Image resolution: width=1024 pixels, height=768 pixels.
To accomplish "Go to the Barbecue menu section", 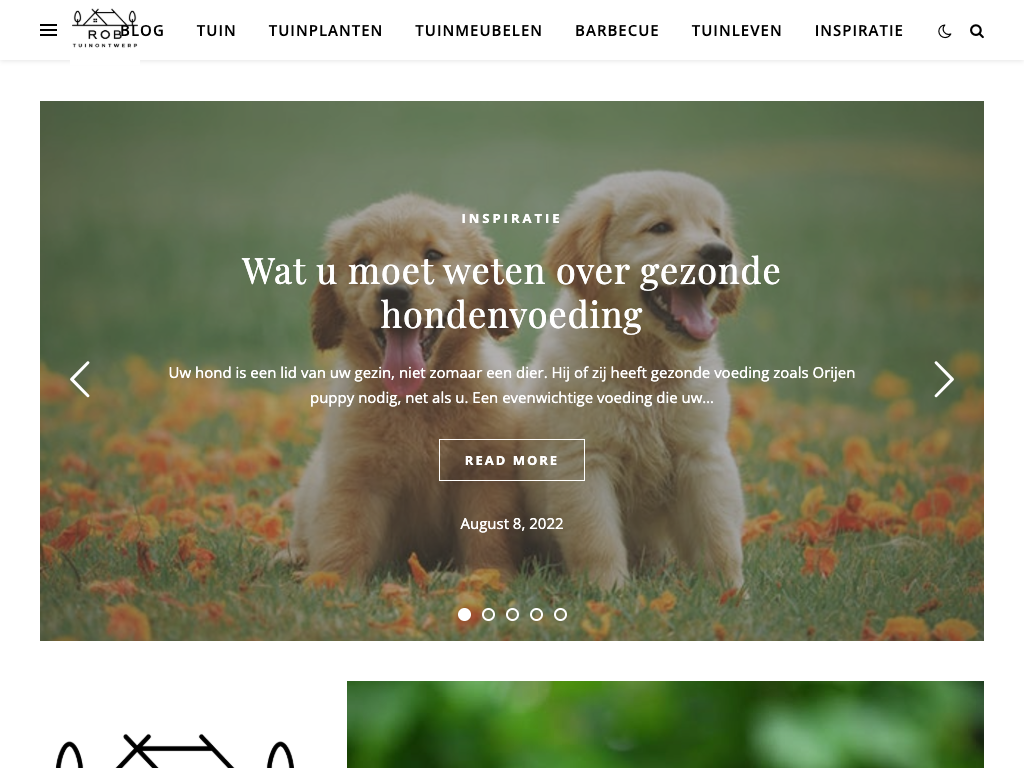I will 617,31.
